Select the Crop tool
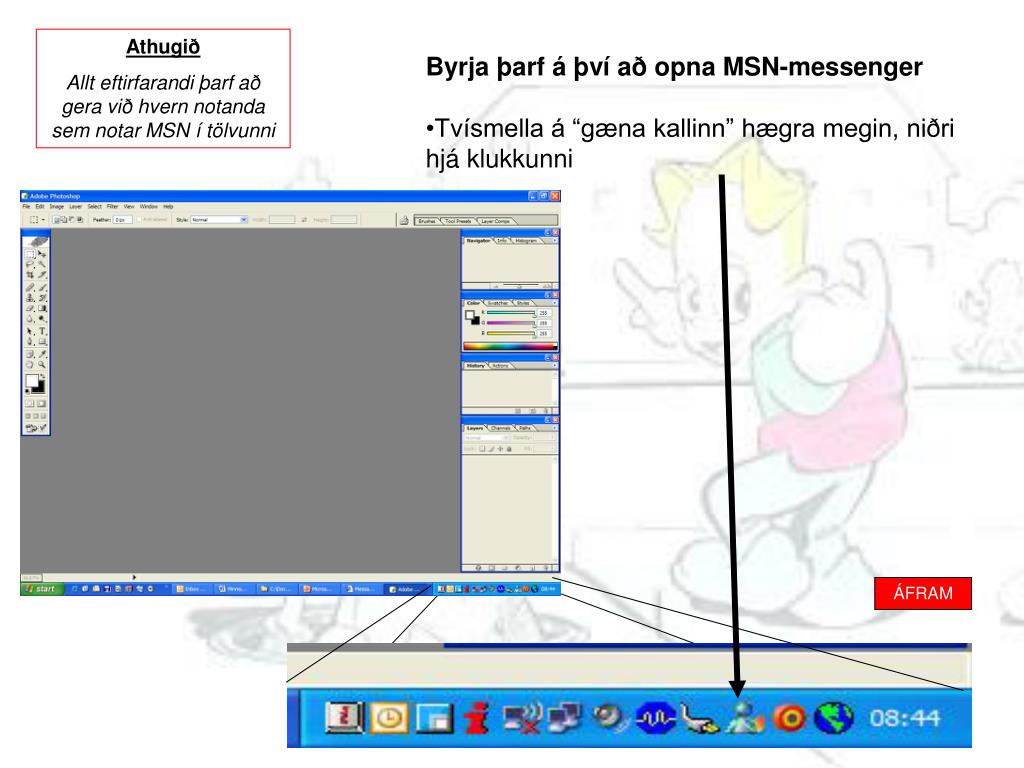 tap(30, 275)
